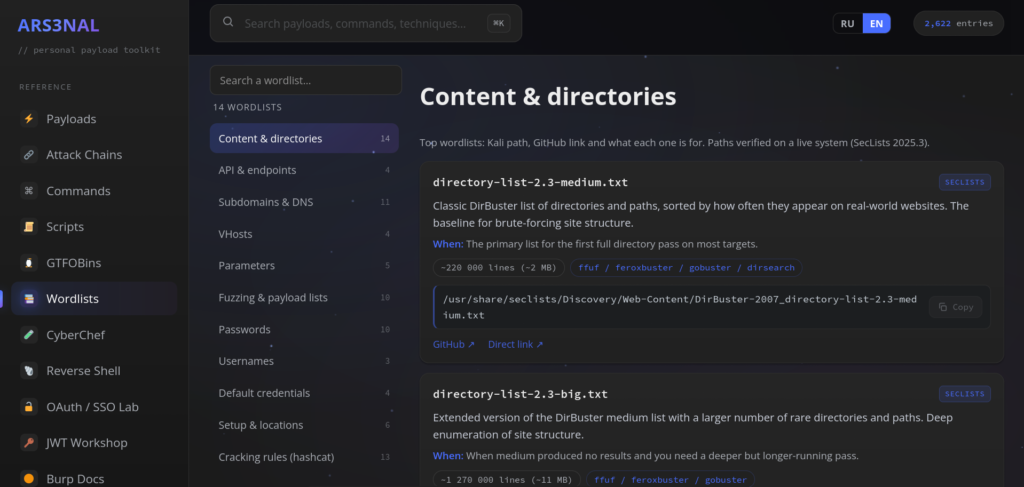This screenshot has width=1024, height=487.
Task: Click the ⌘K shortcut badge
Action: 498,24
